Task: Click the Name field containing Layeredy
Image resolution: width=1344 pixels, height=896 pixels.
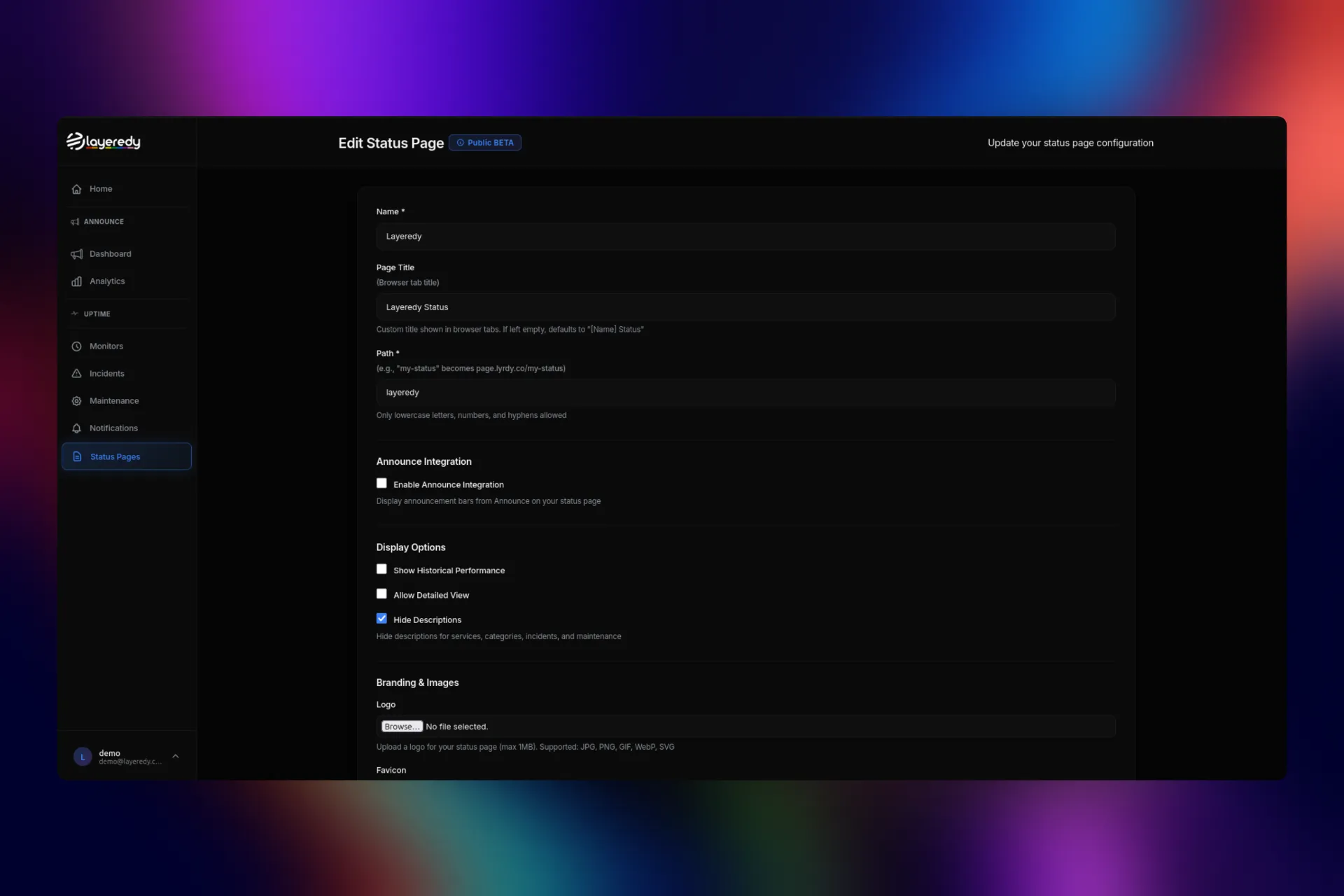Action: coord(745,236)
